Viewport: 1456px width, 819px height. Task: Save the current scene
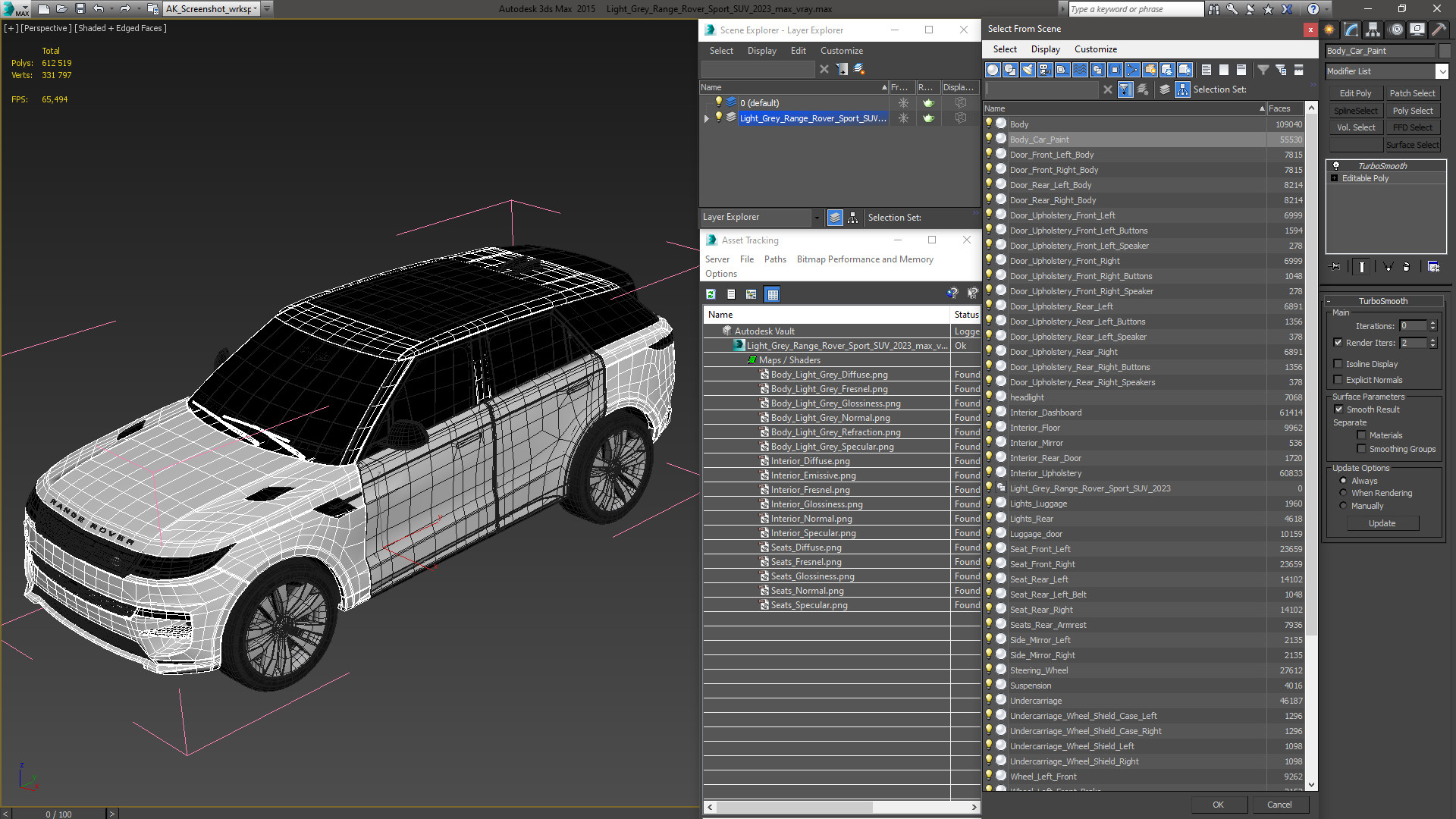tap(80, 9)
